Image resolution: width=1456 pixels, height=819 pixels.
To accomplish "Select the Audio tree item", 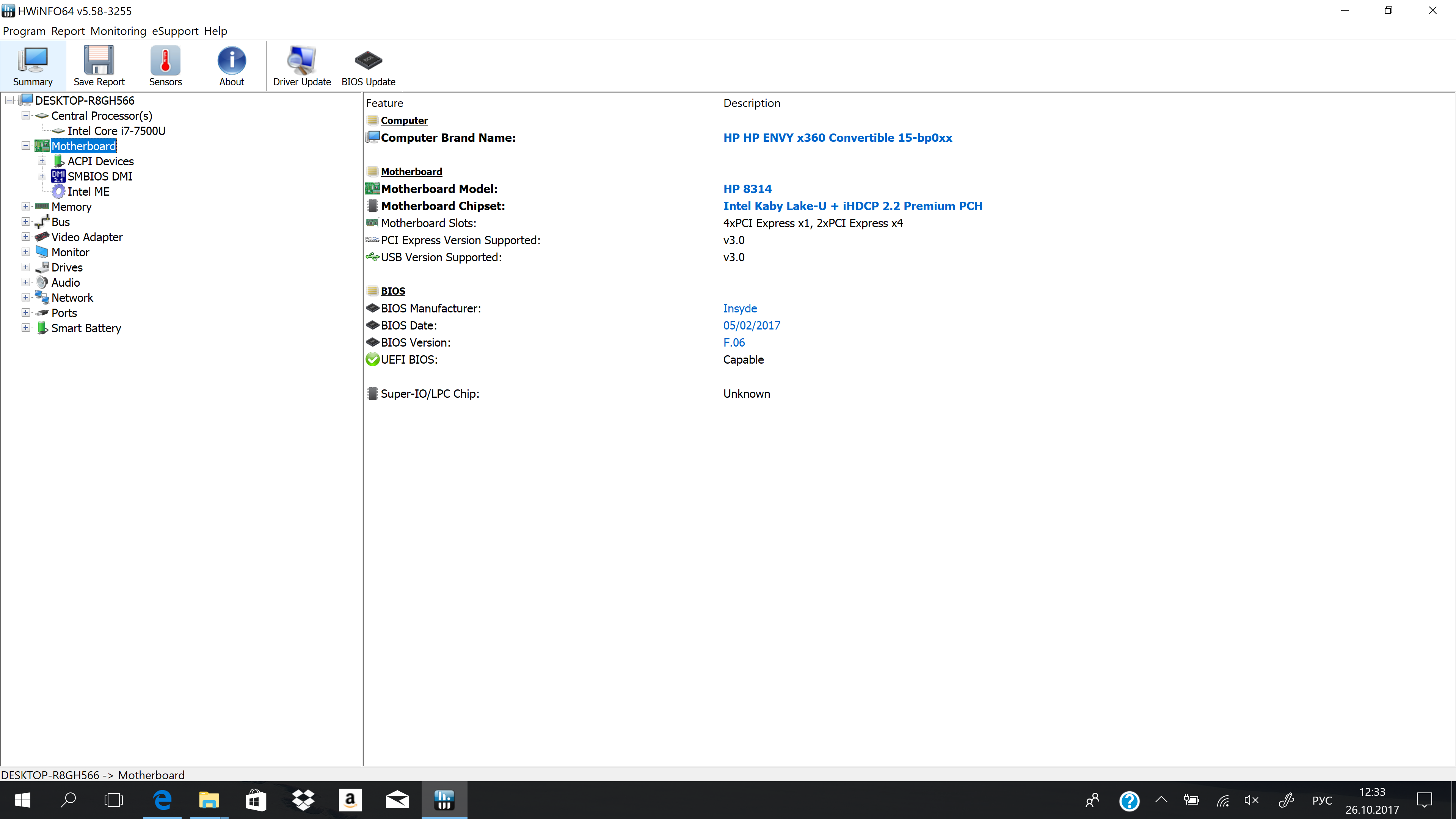I will pyautogui.click(x=66, y=282).
